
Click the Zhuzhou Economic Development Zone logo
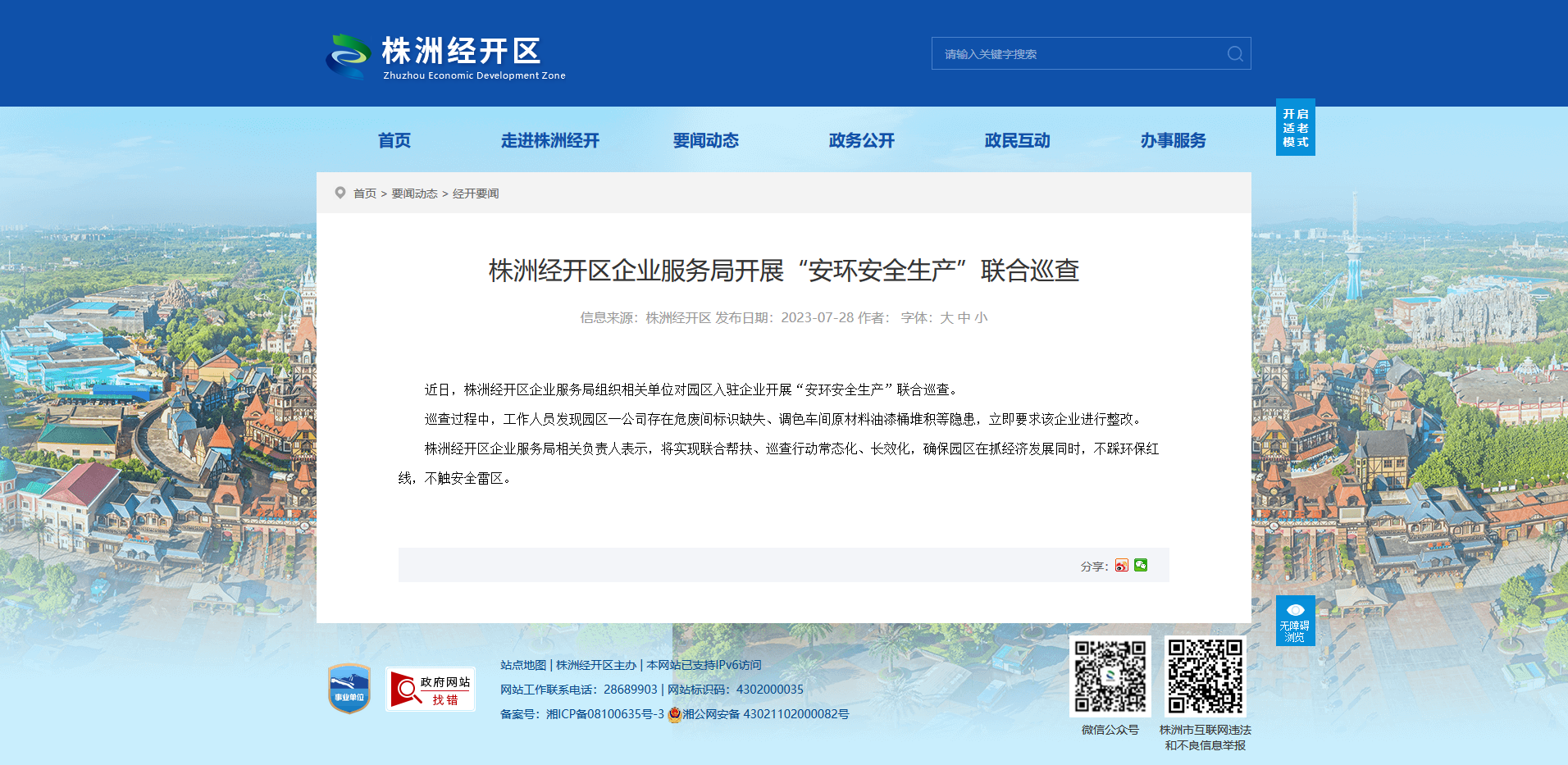(445, 56)
